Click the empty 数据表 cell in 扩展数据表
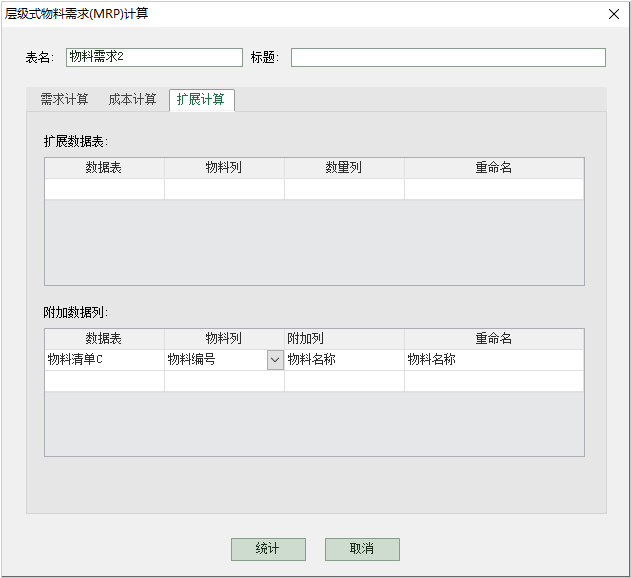Image resolution: width=631 pixels, height=578 pixels. click(104, 189)
